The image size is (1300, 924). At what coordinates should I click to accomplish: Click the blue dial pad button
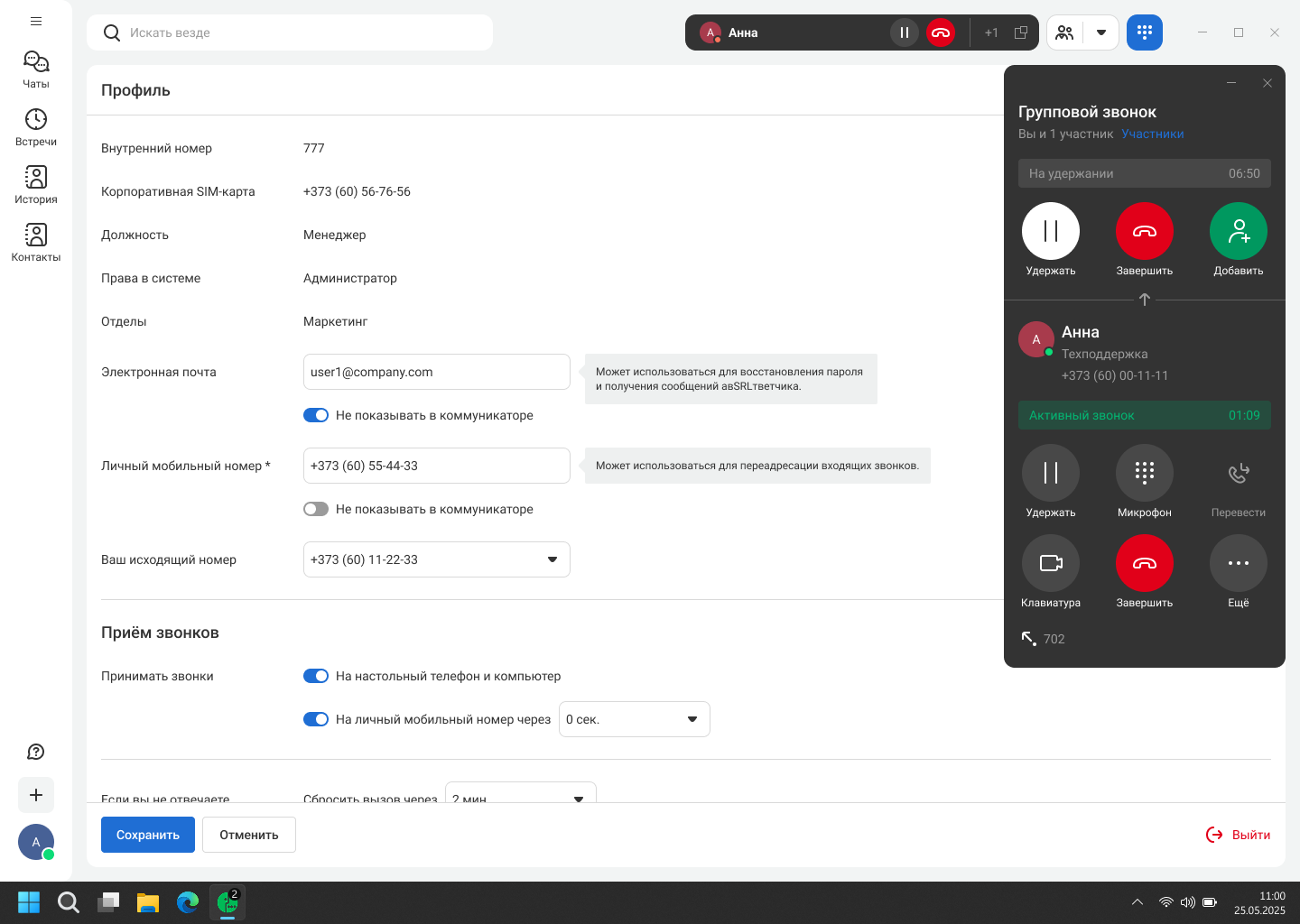click(1144, 32)
